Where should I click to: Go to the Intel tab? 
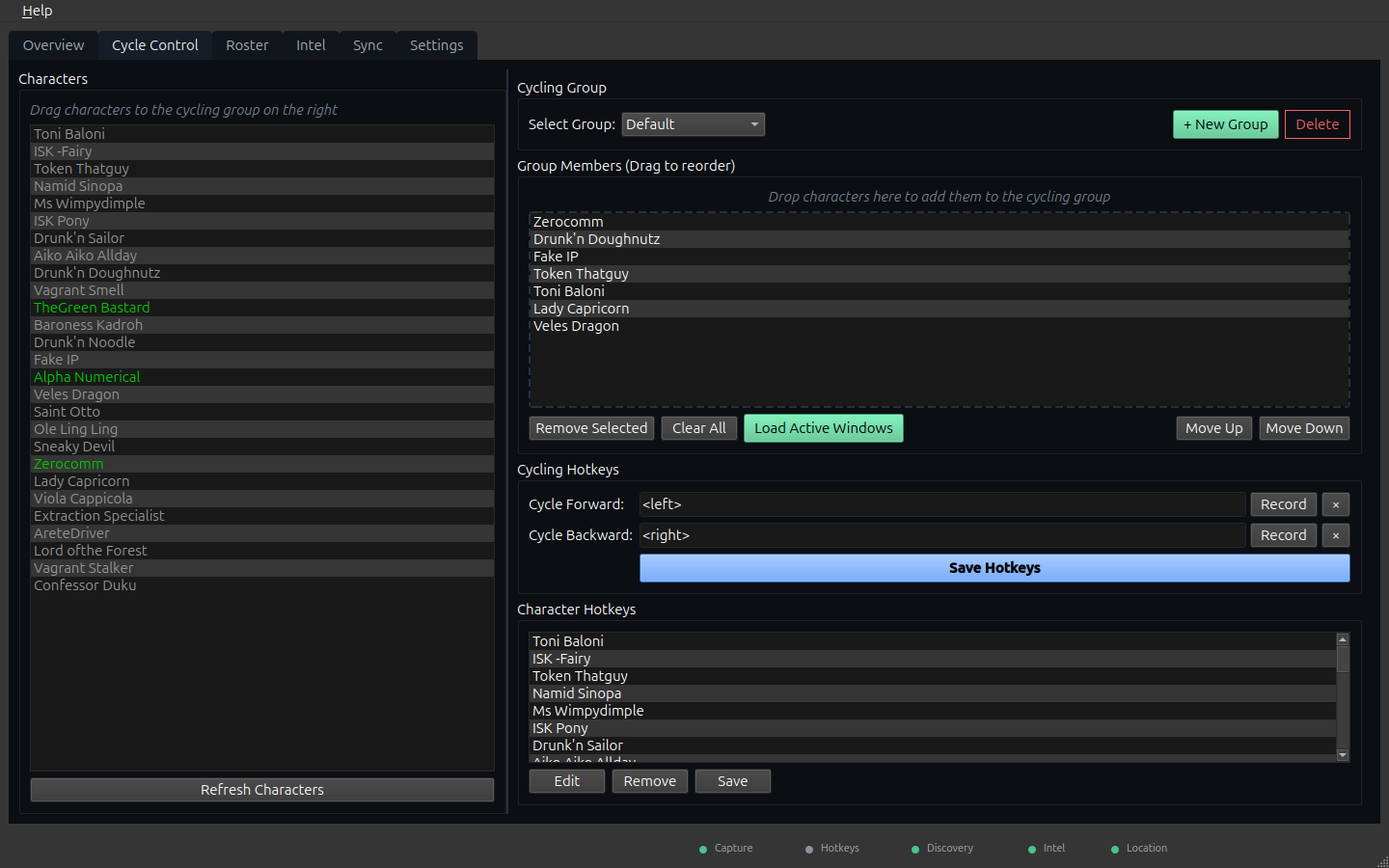311,45
